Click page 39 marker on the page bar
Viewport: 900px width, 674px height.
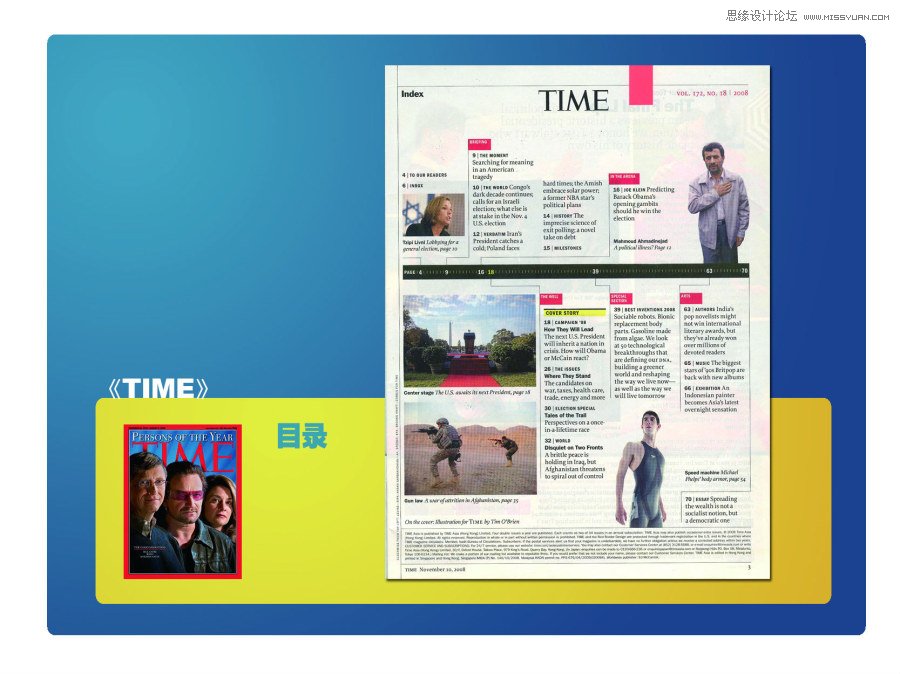595,272
